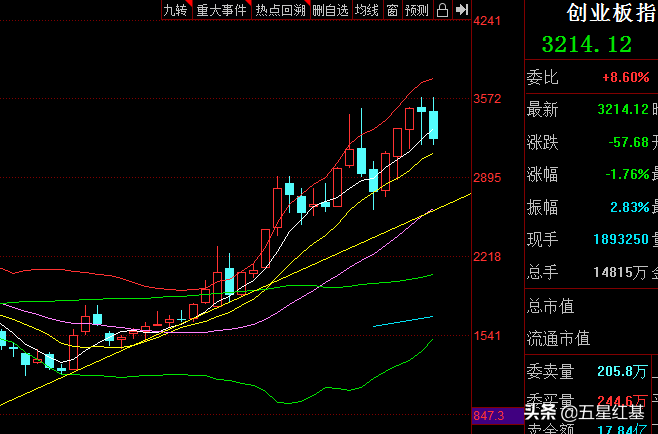The image size is (658, 434).
Task: Click the 创业板指 index title
Action: [x=612, y=13]
